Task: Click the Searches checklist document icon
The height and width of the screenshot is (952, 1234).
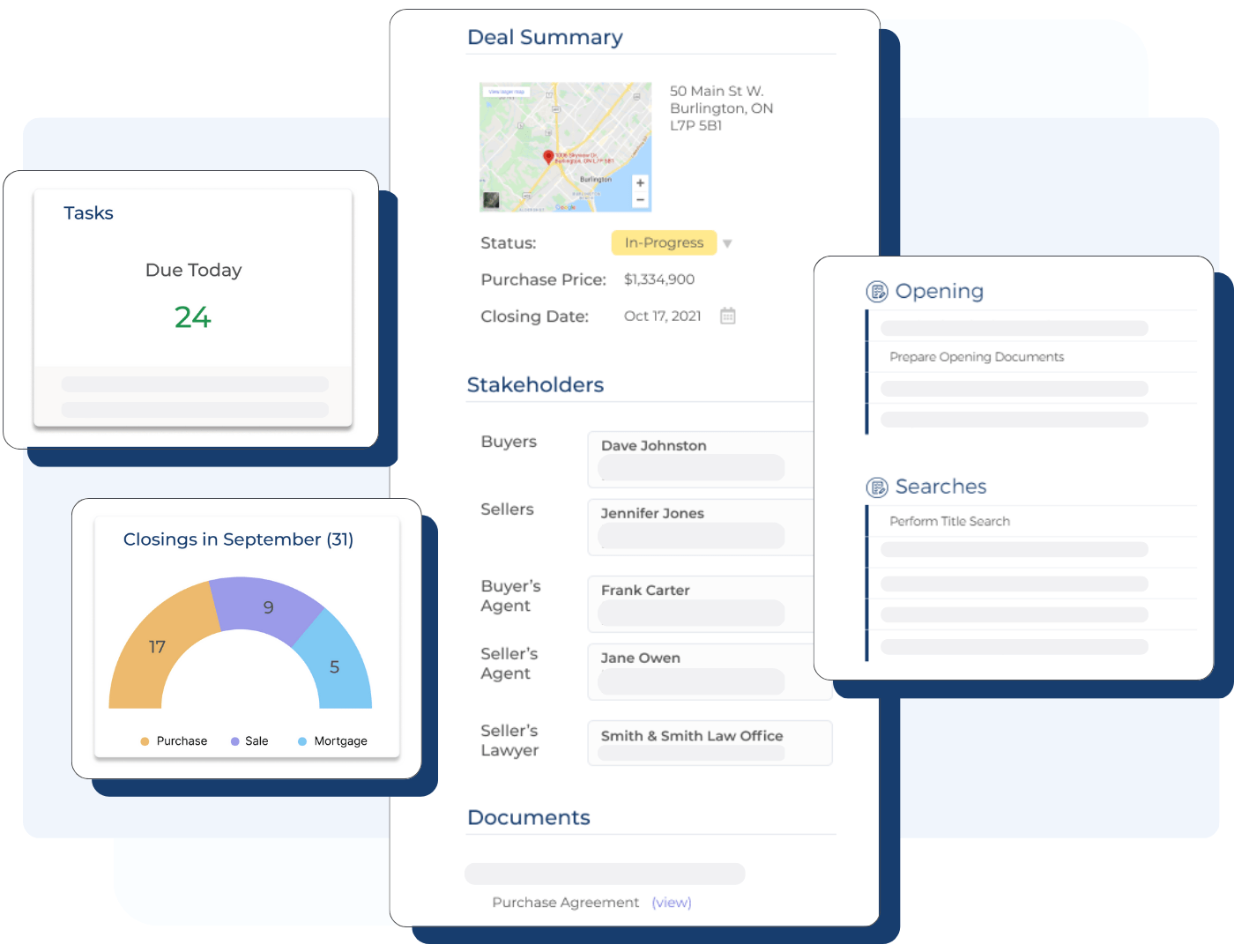Action: (877, 486)
